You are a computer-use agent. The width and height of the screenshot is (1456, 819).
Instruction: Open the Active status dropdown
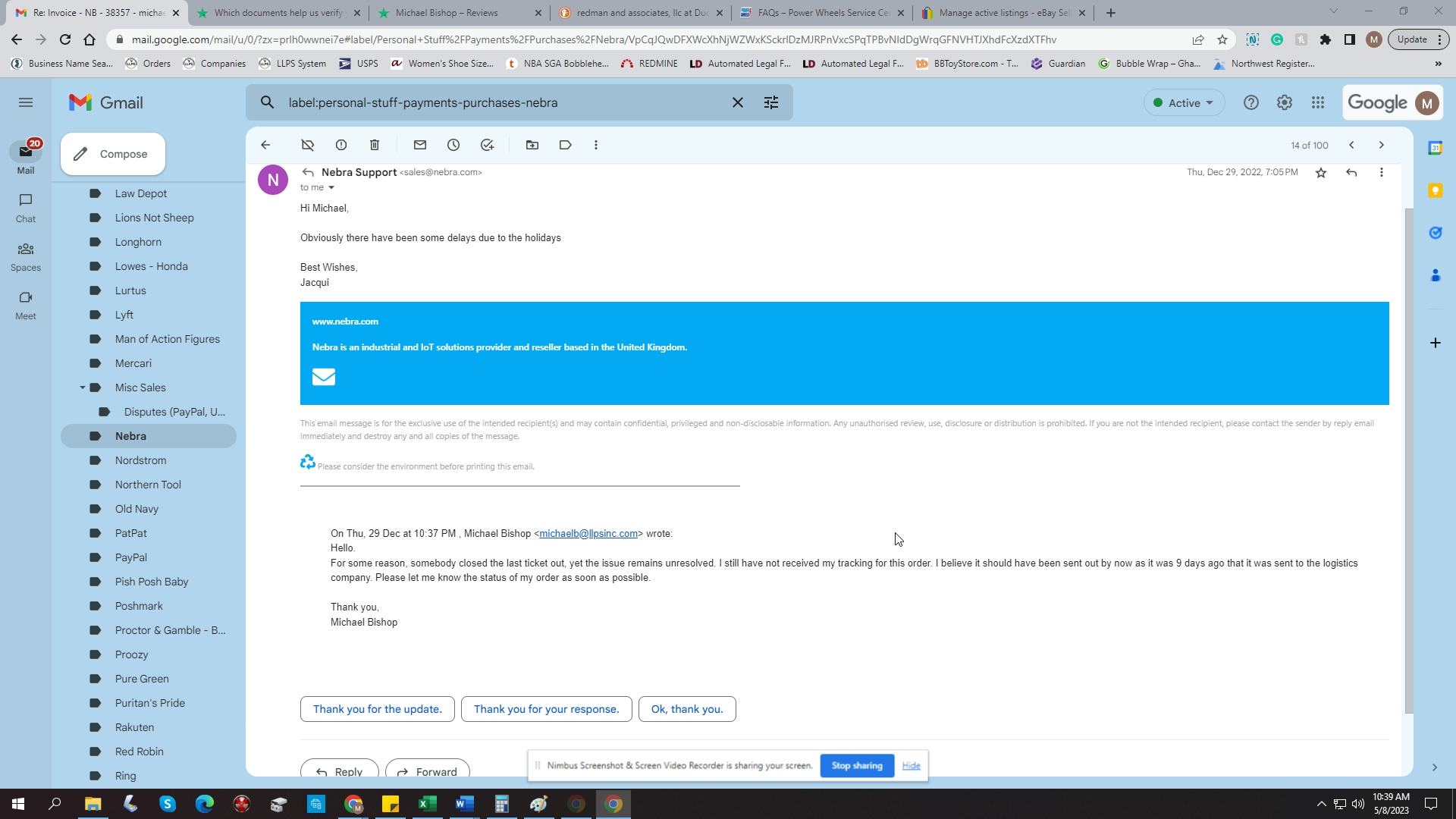click(1184, 102)
